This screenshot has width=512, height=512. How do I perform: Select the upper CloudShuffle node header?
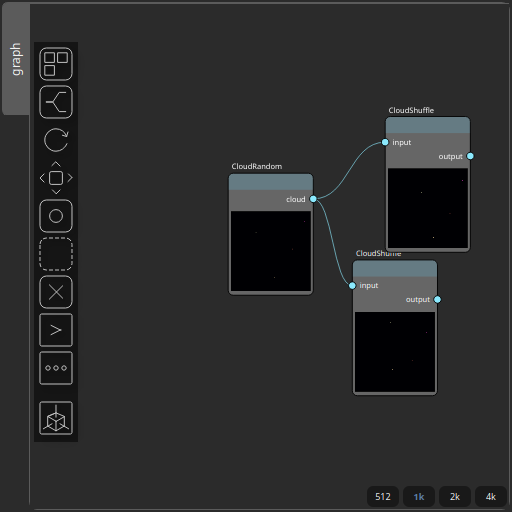click(x=428, y=125)
